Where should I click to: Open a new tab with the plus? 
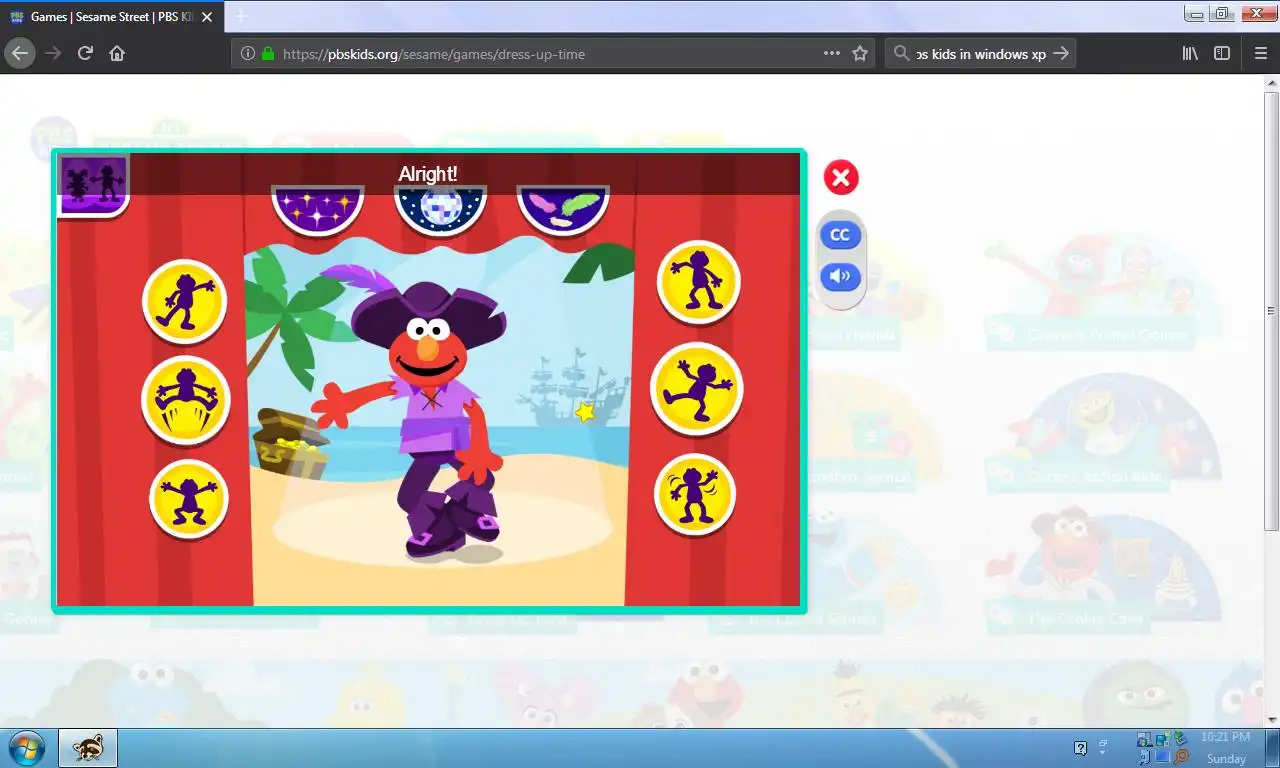click(240, 16)
